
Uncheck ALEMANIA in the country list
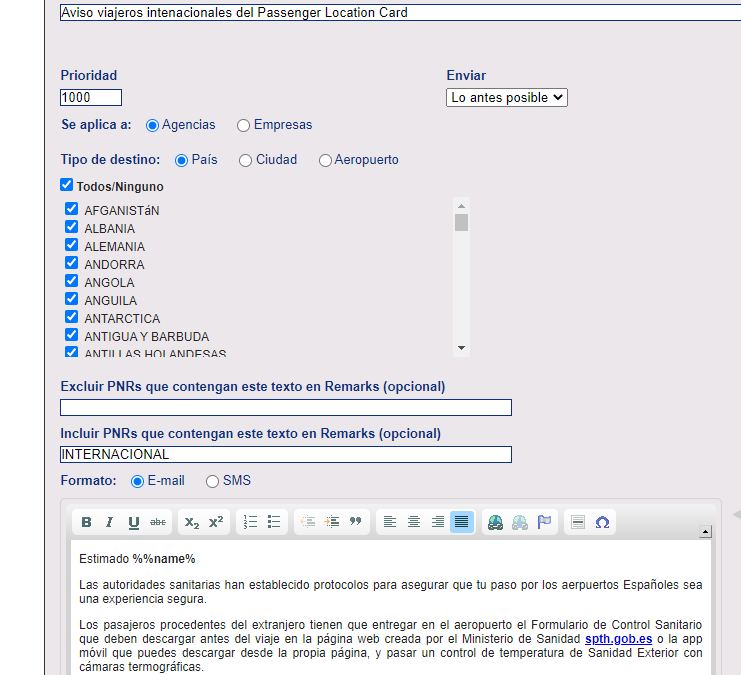coord(72,245)
